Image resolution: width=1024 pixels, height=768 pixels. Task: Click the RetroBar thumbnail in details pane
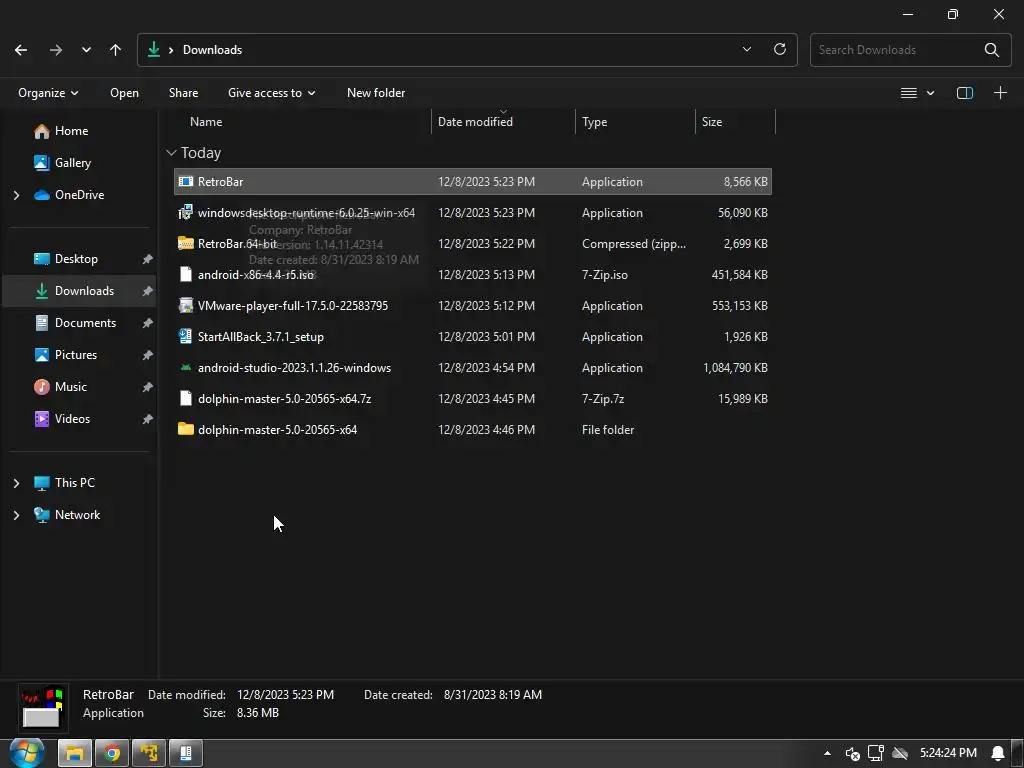tap(42, 707)
